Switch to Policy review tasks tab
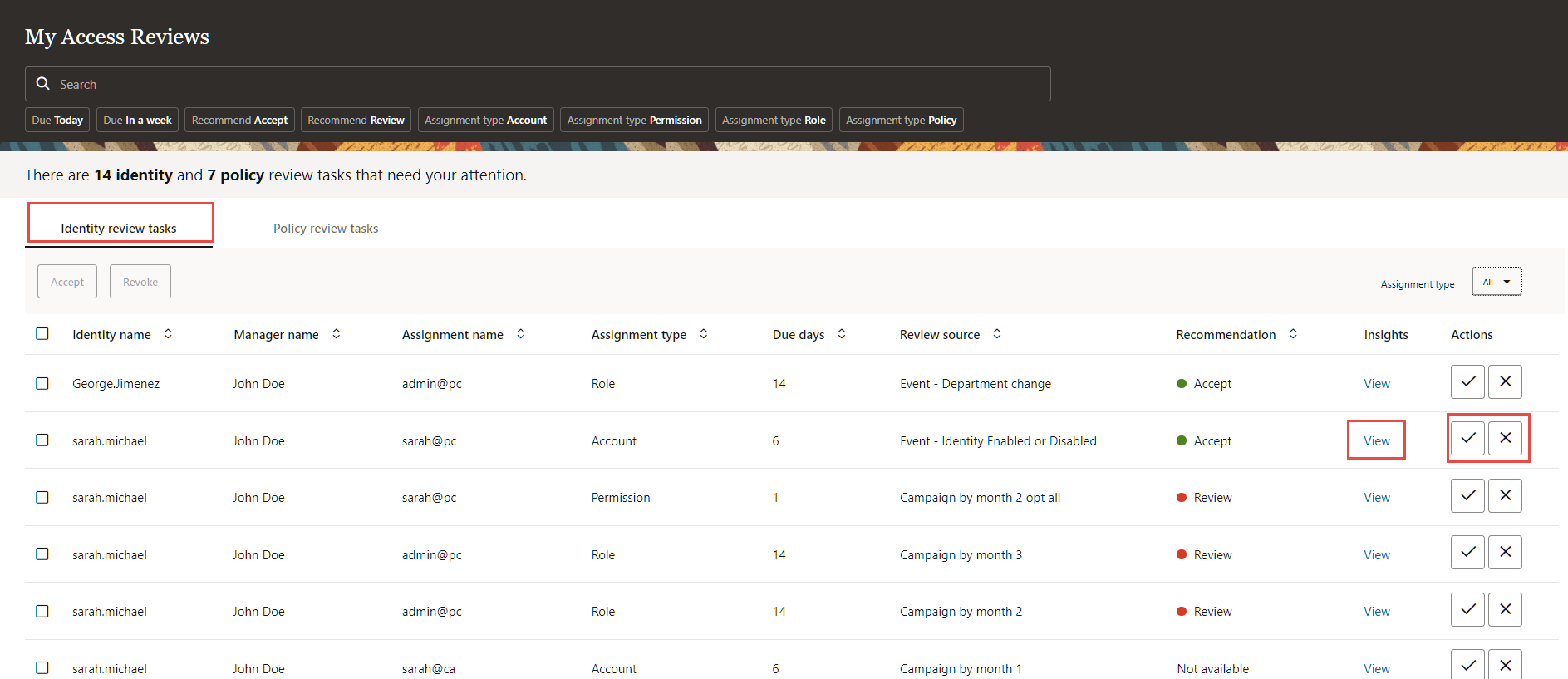Screen dimensions: 1568x679 coord(326,228)
